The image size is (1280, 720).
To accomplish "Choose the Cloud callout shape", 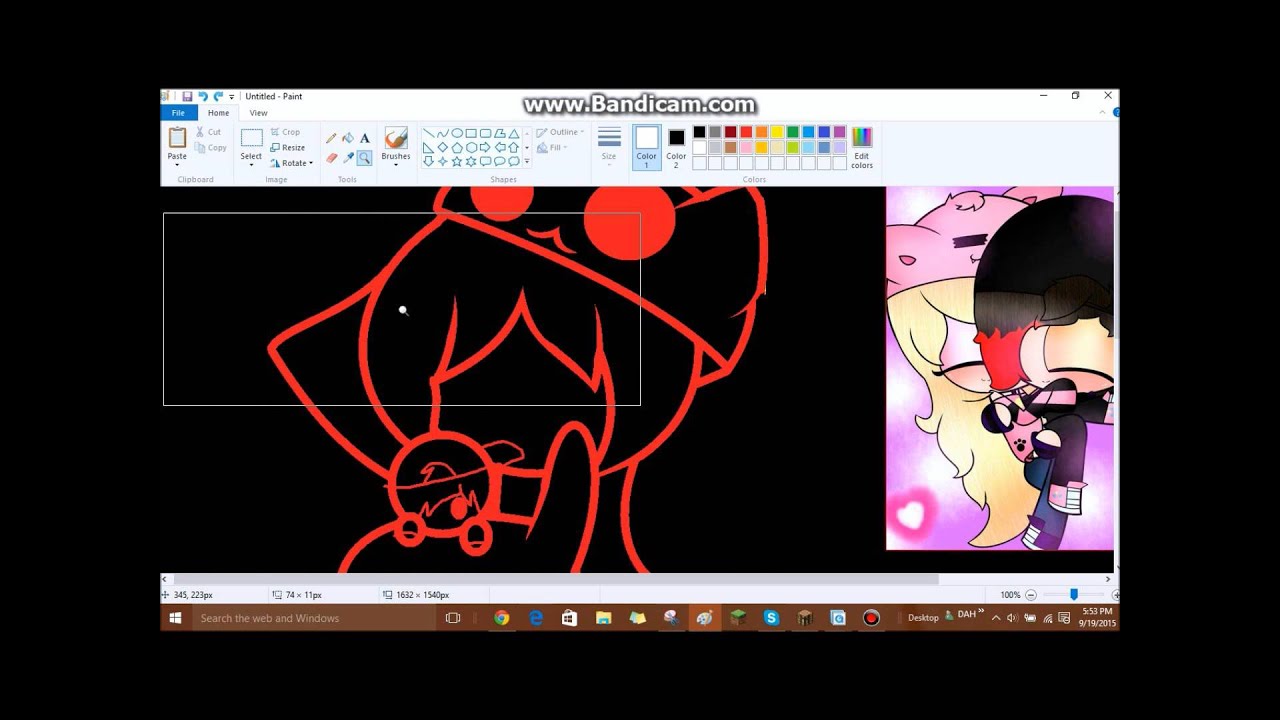I will click(x=514, y=161).
